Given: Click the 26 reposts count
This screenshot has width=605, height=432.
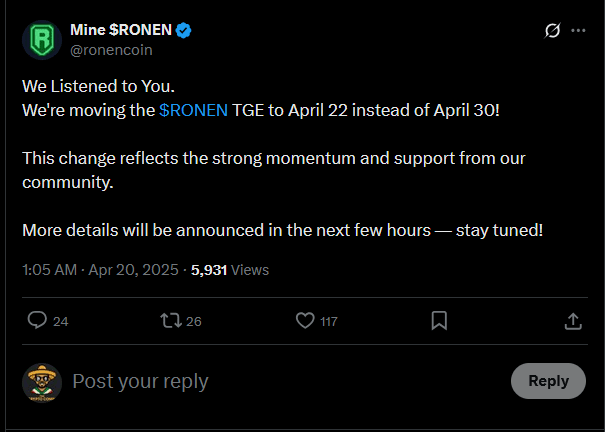Looking at the screenshot, I should [x=194, y=322].
